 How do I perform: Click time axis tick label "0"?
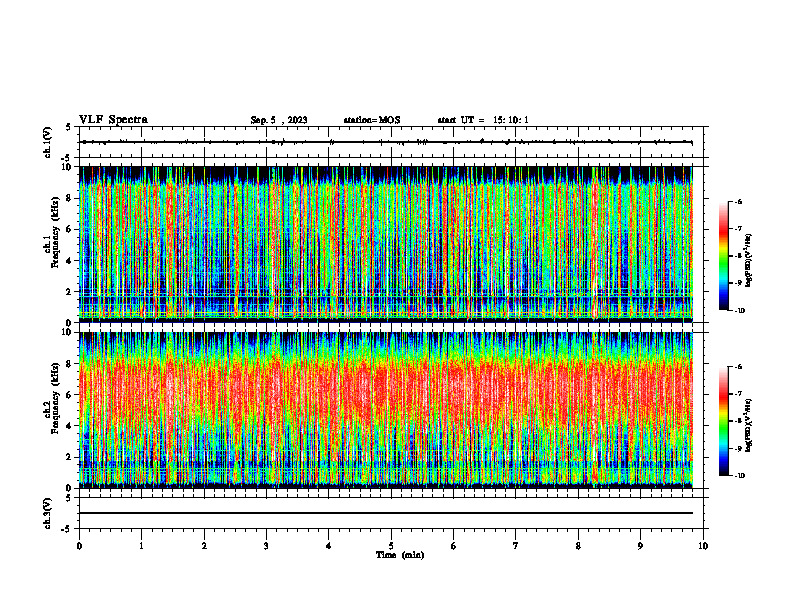click(79, 546)
